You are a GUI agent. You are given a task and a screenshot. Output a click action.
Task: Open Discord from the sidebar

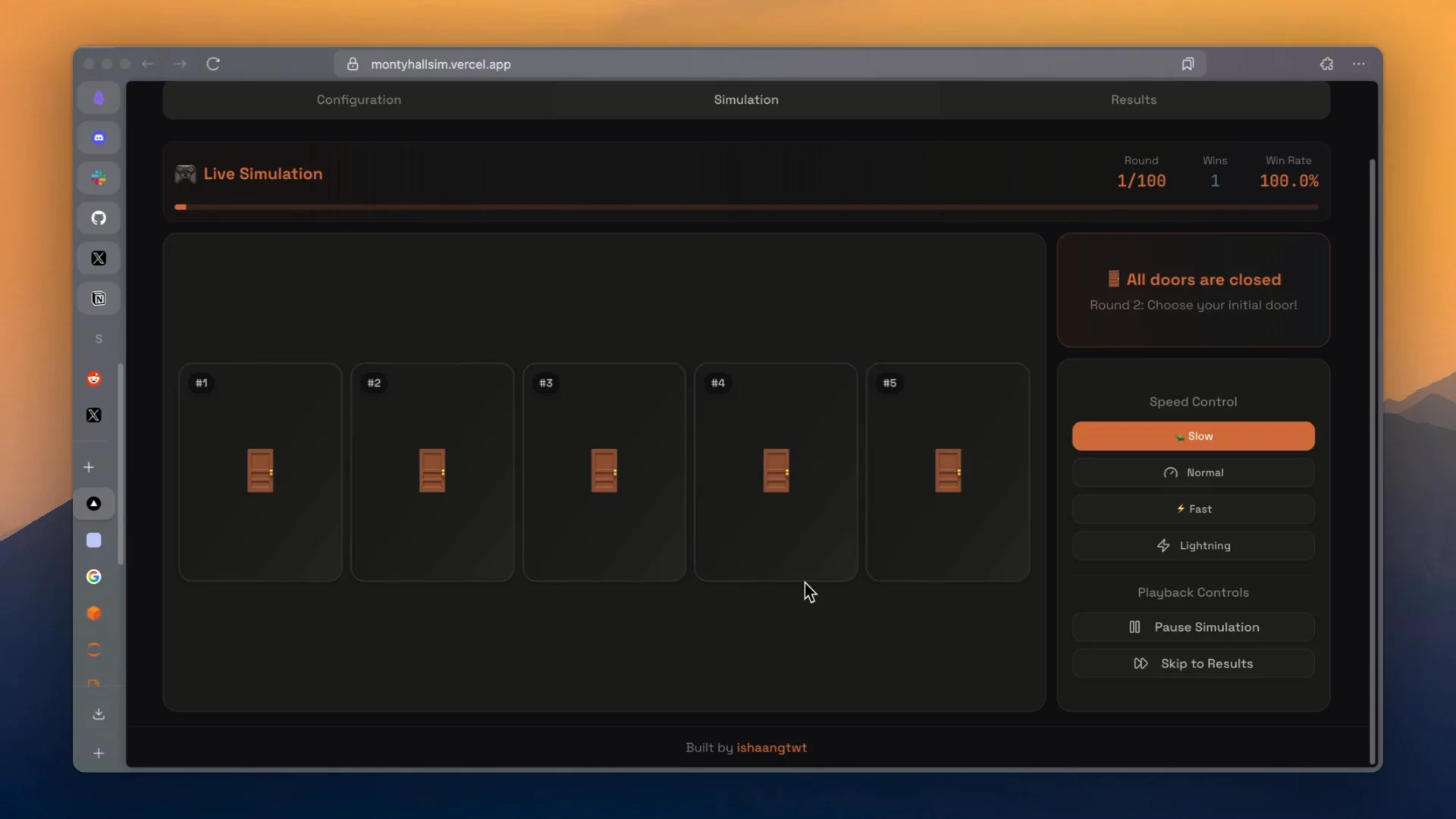point(98,137)
